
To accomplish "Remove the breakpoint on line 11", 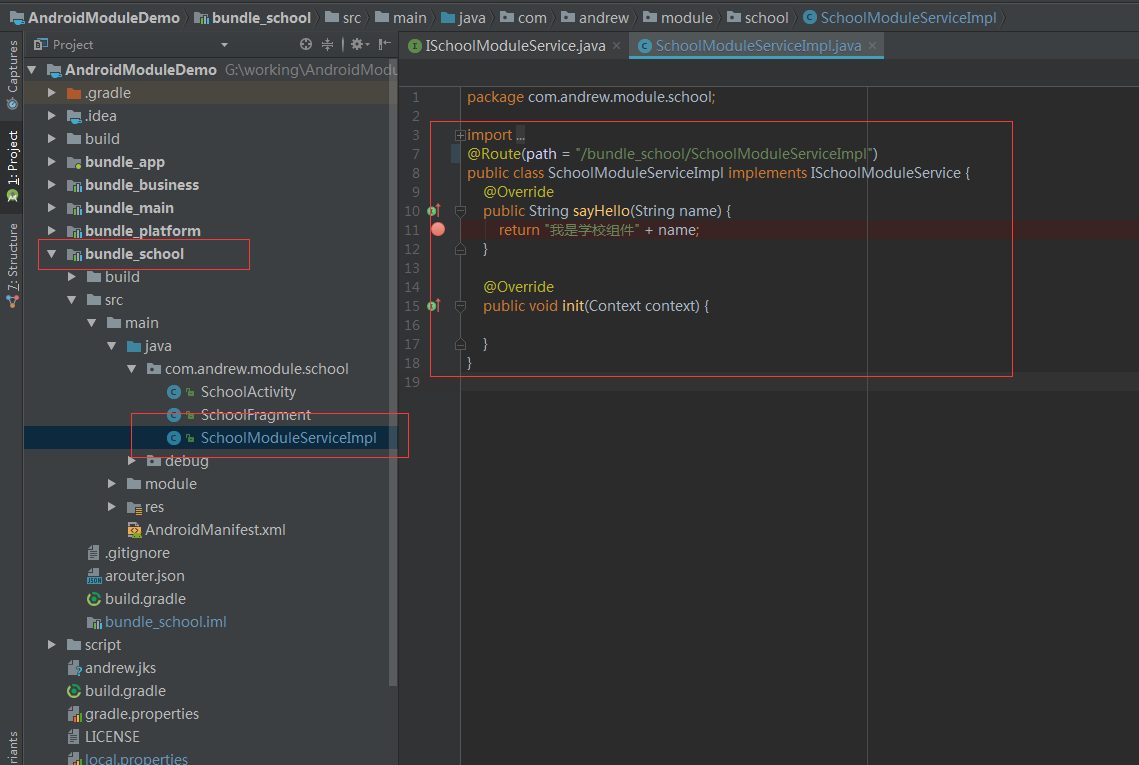I will pos(438,230).
